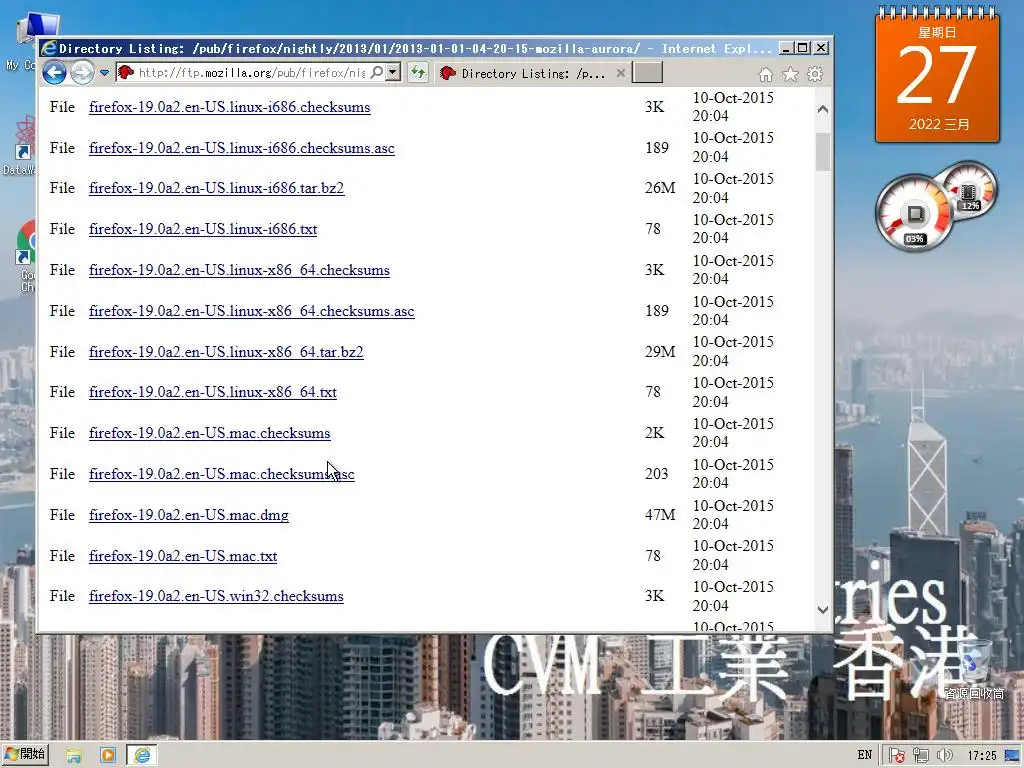Launch Windows Media Player from taskbar
Image resolution: width=1024 pixels, height=768 pixels.
point(108,756)
